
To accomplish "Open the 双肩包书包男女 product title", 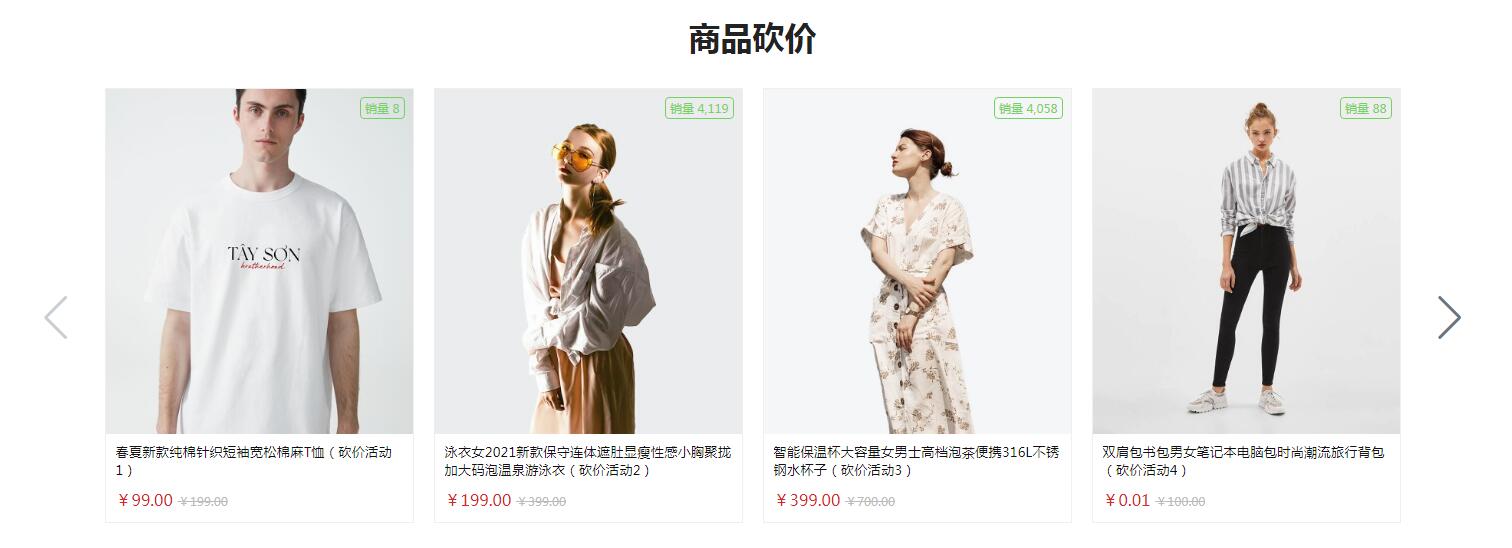I will coord(1244,461).
